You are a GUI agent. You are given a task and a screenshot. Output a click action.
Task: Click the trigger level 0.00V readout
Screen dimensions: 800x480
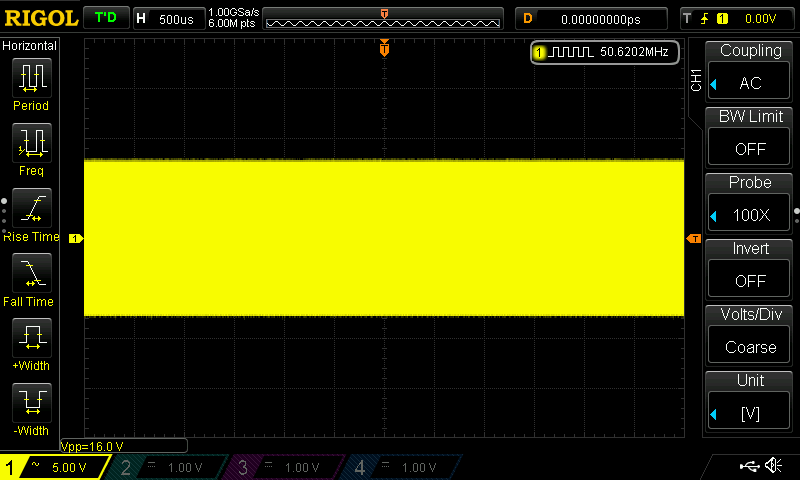(x=760, y=19)
